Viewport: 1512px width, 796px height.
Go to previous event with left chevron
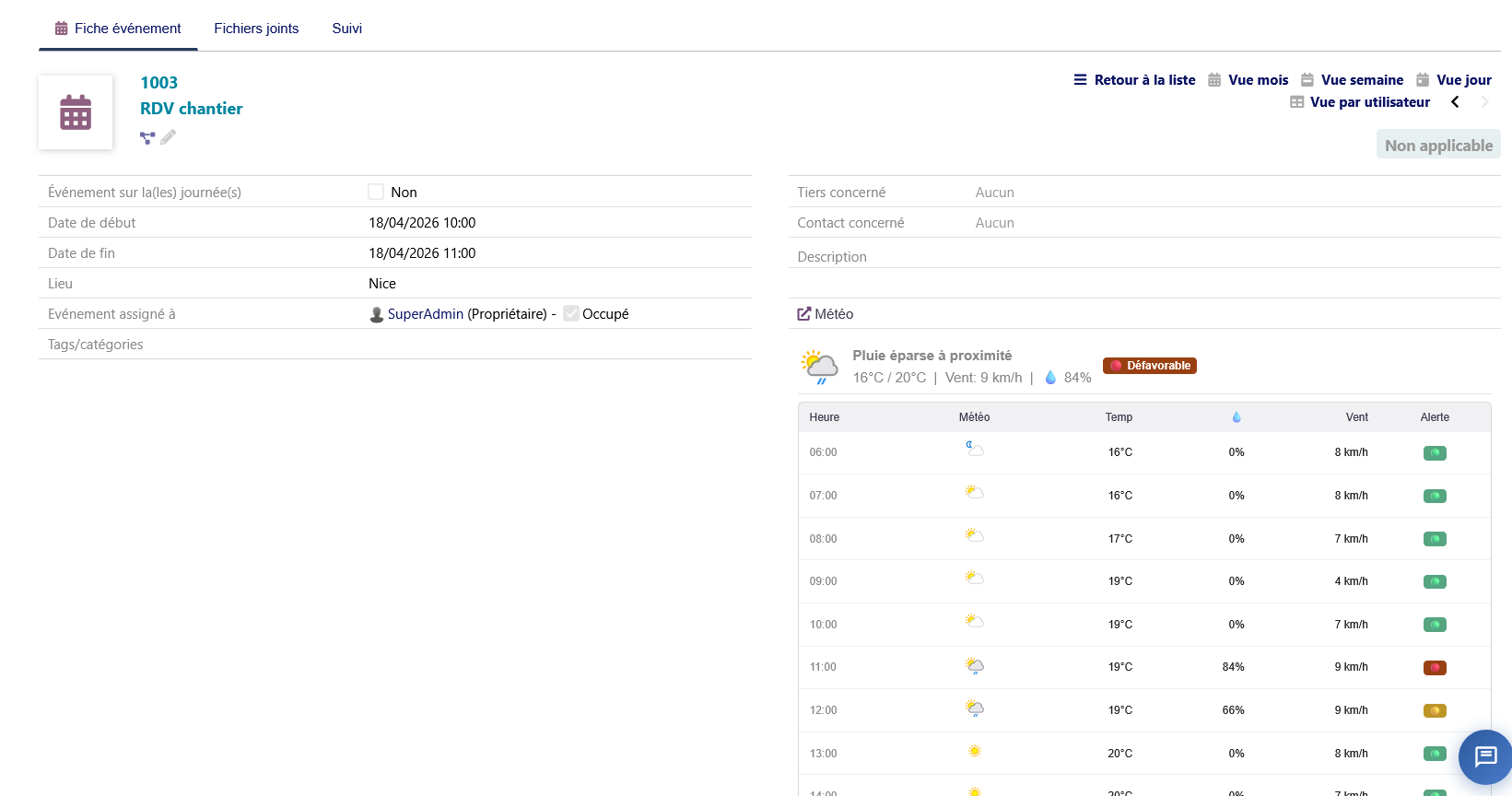(x=1455, y=102)
